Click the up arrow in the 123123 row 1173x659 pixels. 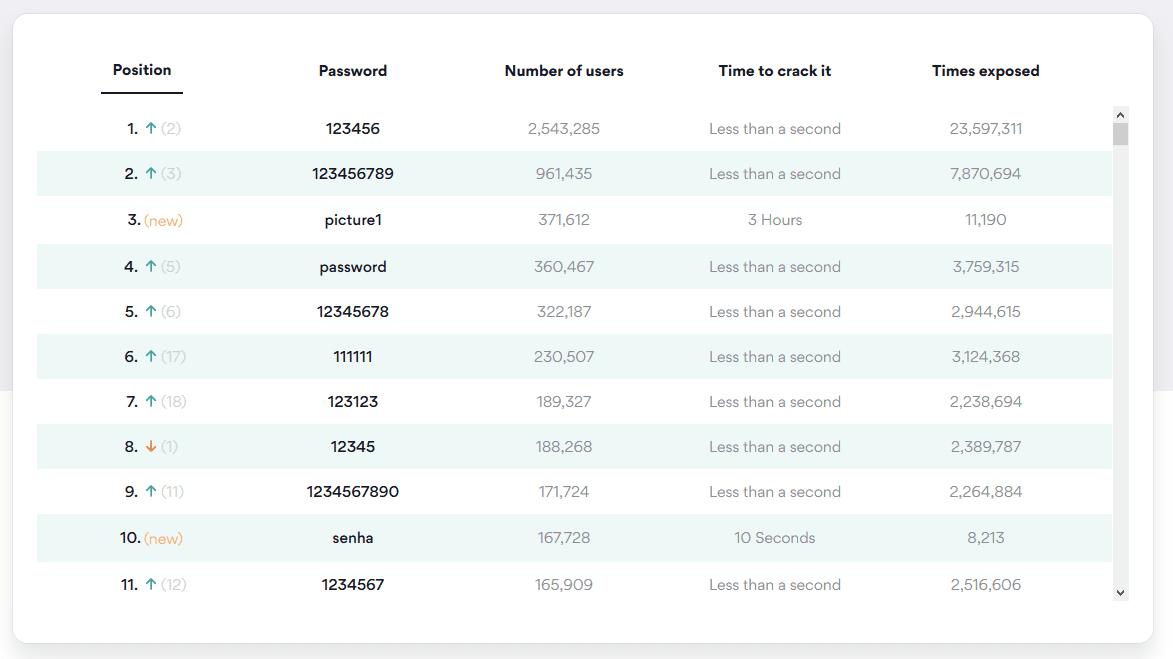[151, 402]
